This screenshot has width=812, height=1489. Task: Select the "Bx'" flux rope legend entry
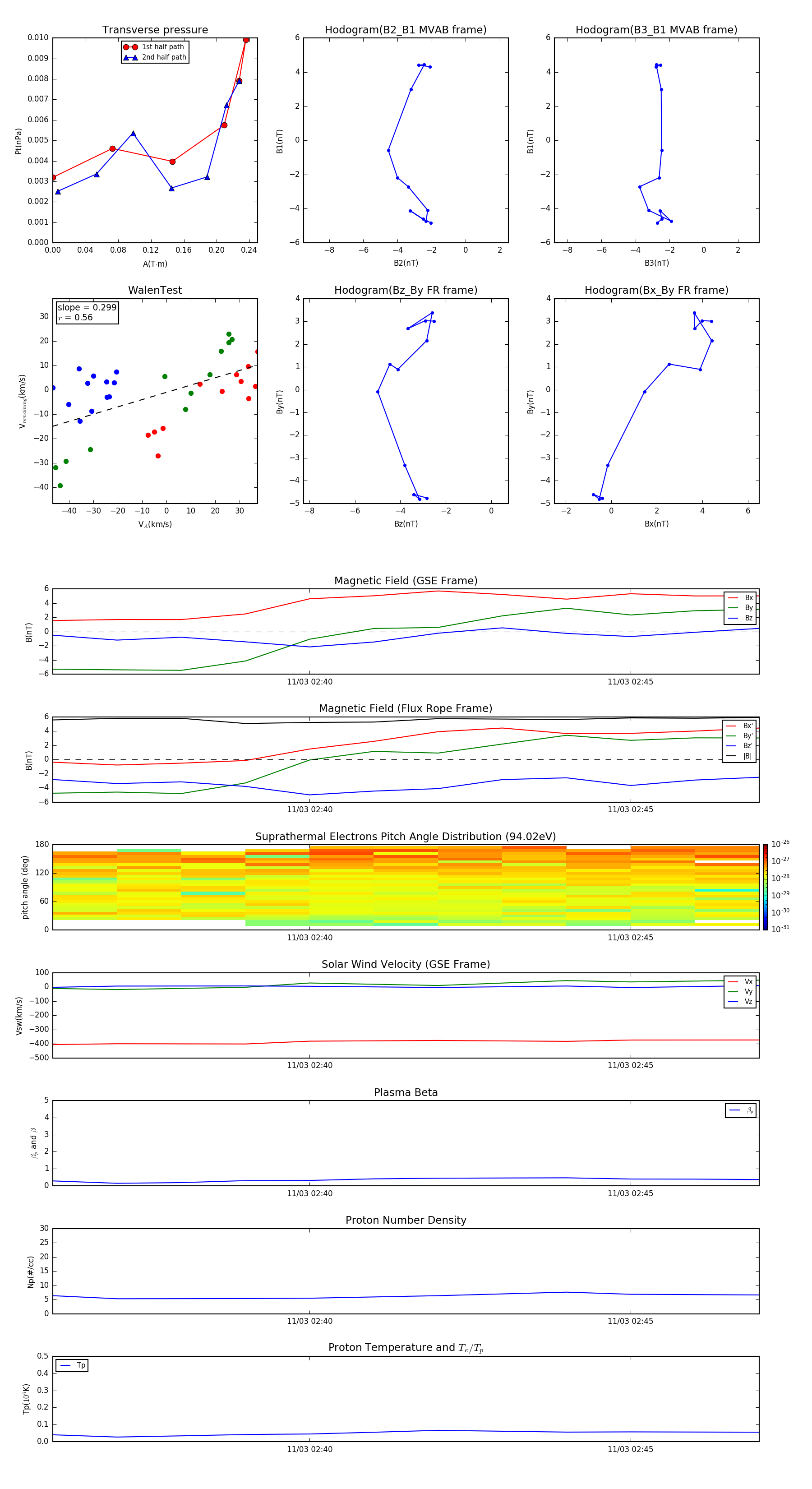[739, 726]
